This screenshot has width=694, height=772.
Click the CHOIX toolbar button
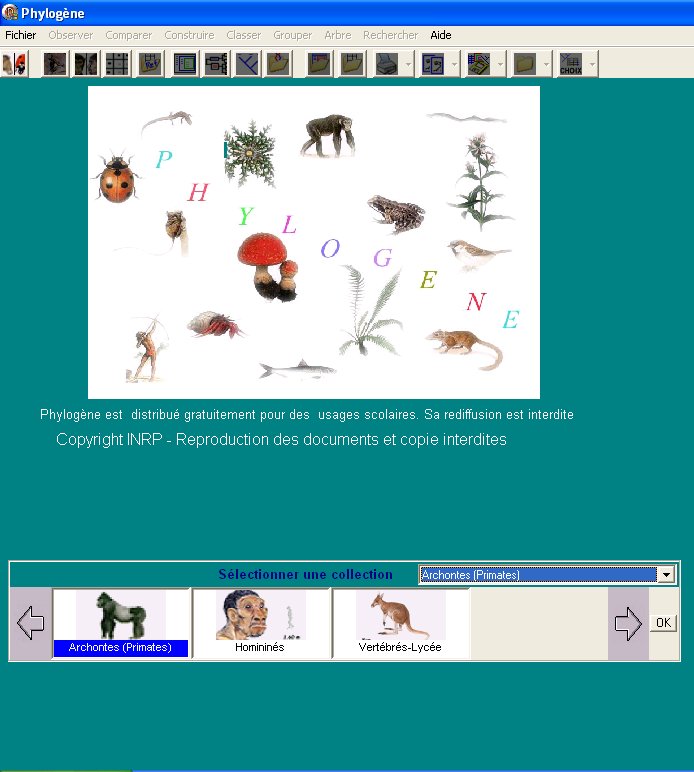[571, 64]
